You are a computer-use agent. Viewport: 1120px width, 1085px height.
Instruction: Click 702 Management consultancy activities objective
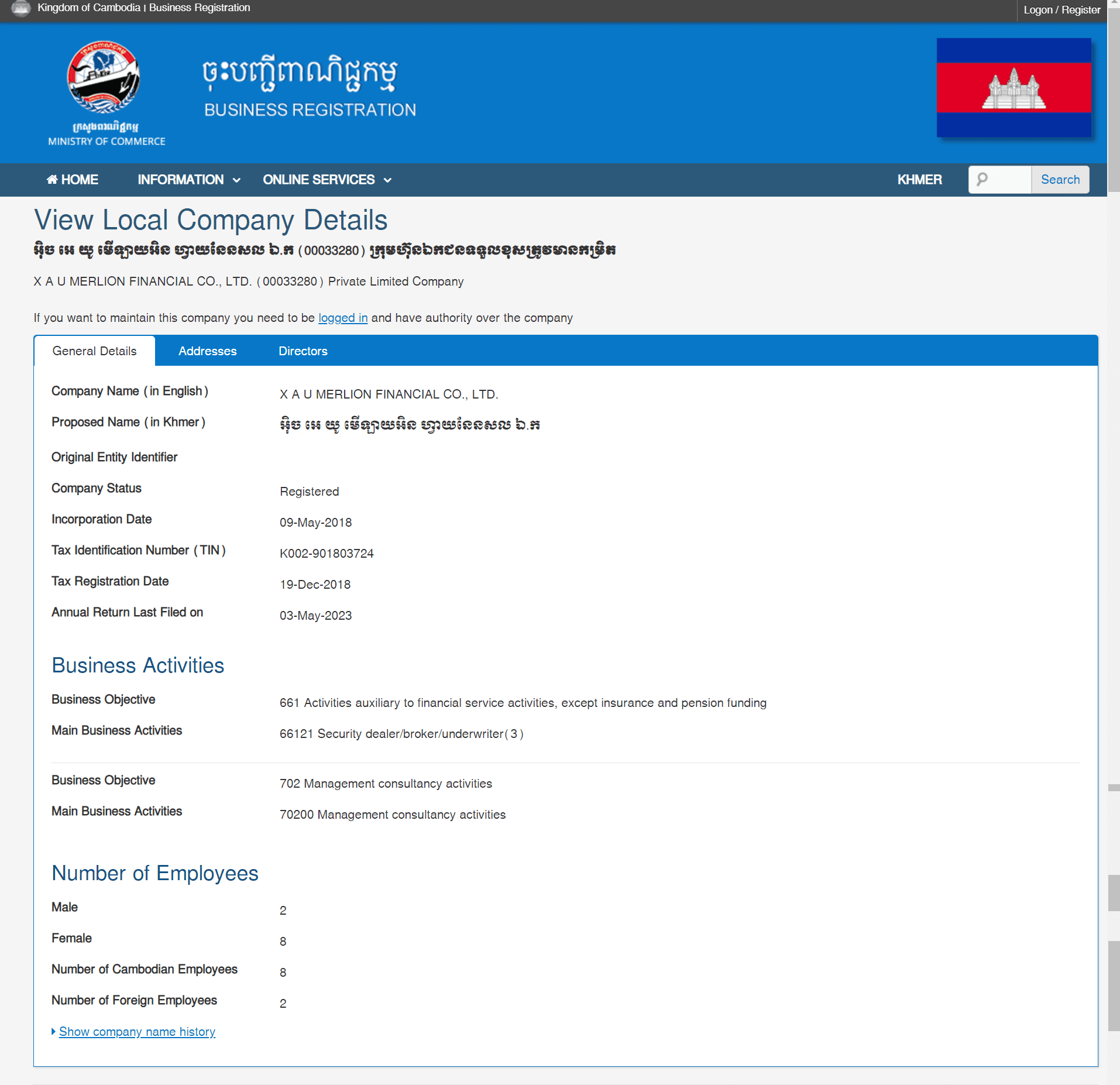386,784
